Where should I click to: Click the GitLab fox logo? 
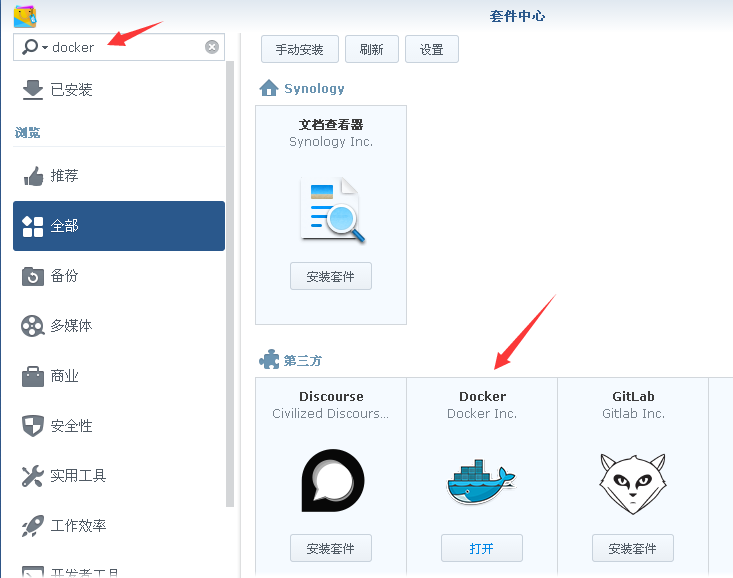[x=633, y=484]
